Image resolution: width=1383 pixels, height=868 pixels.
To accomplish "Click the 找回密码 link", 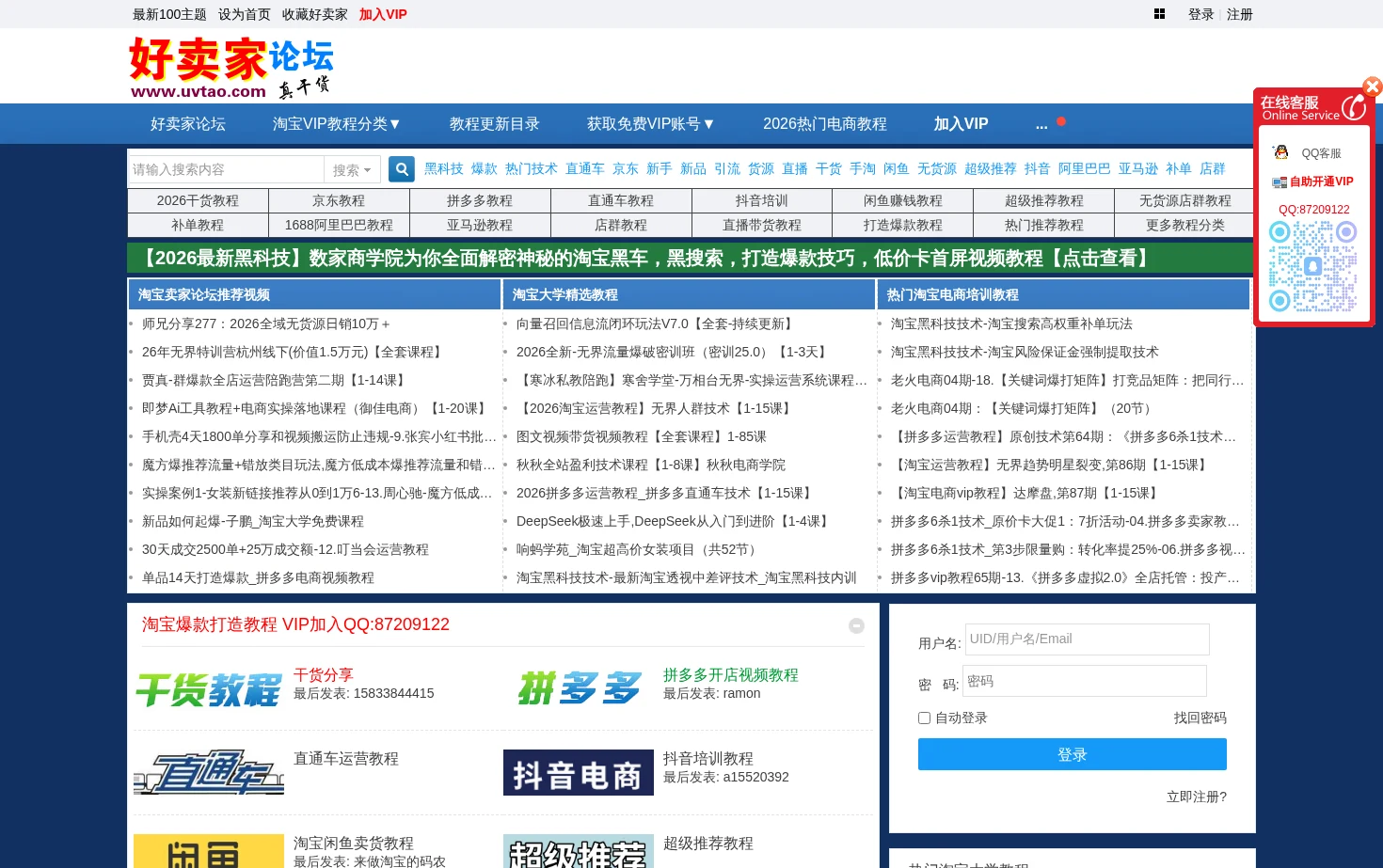I will [x=1200, y=718].
